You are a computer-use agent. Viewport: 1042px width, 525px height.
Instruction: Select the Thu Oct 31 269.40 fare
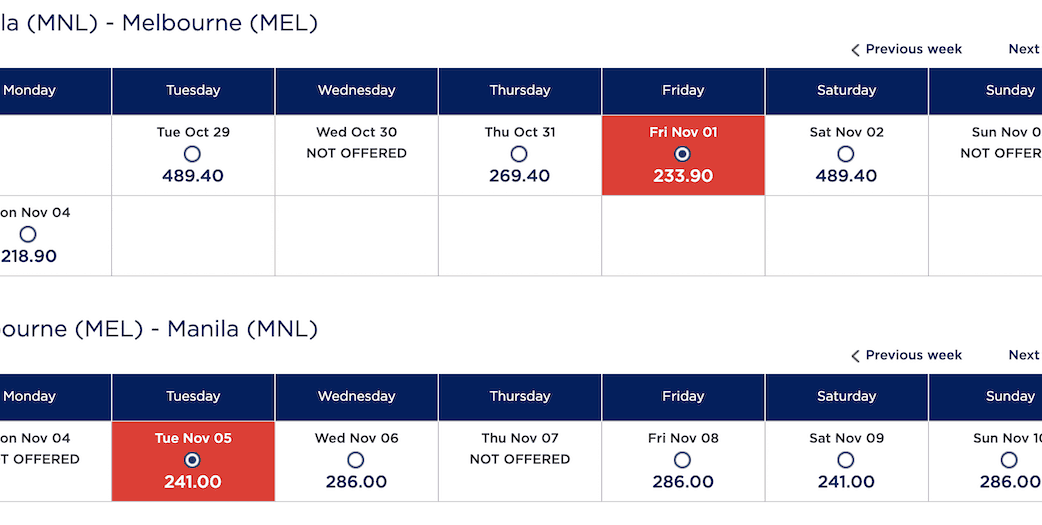coord(519,154)
